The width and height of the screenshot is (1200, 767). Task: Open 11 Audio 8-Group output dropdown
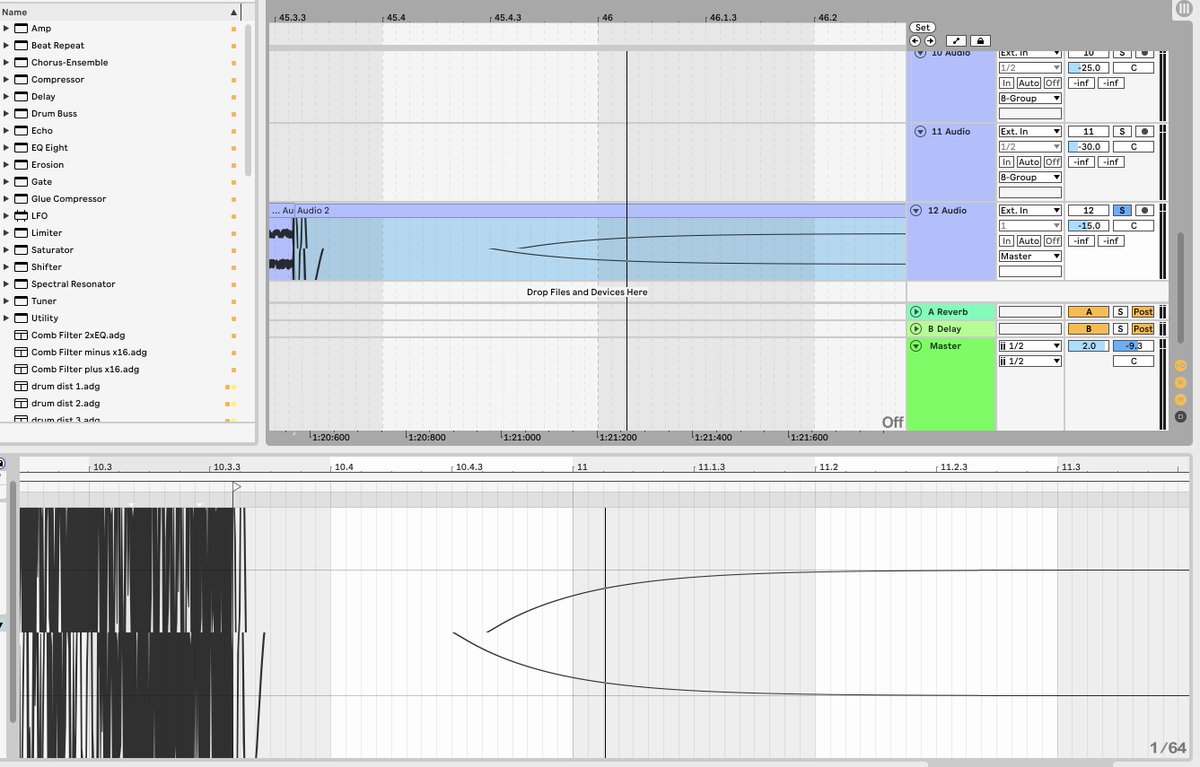click(x=1030, y=177)
